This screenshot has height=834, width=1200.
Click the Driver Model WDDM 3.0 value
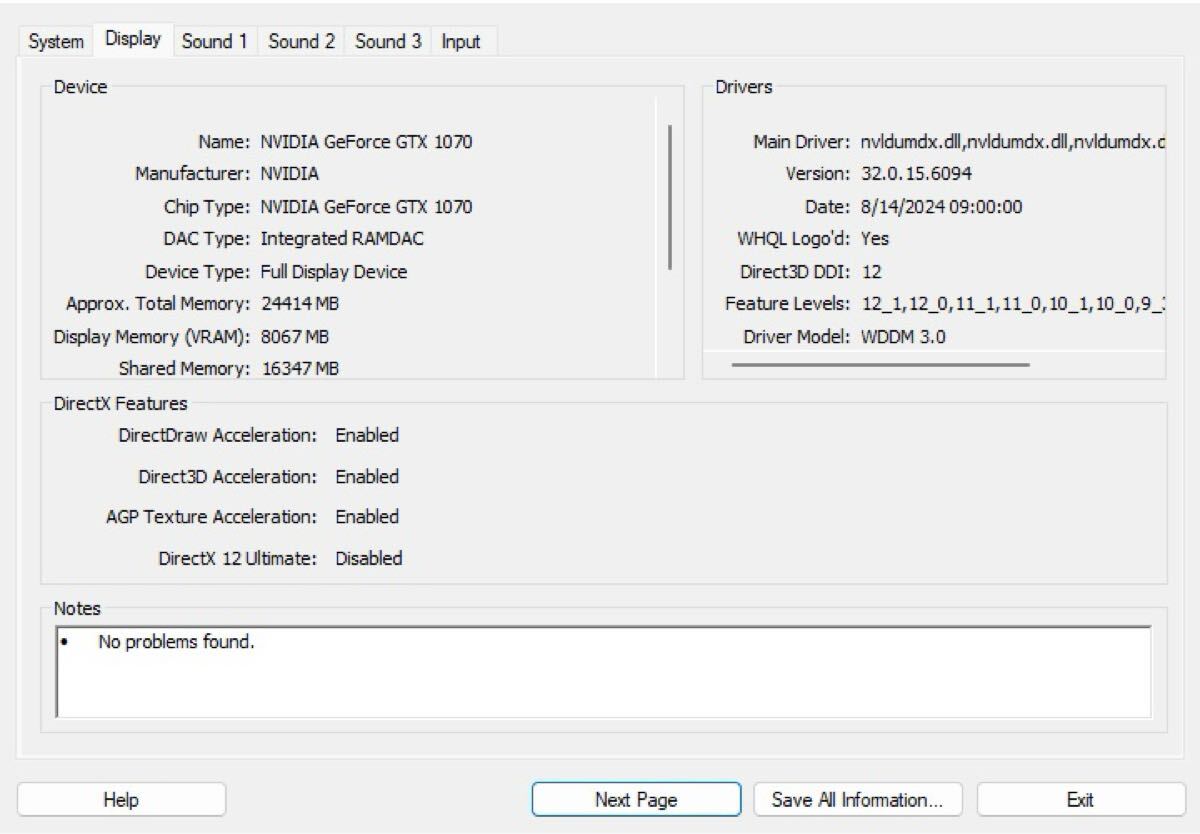click(903, 337)
